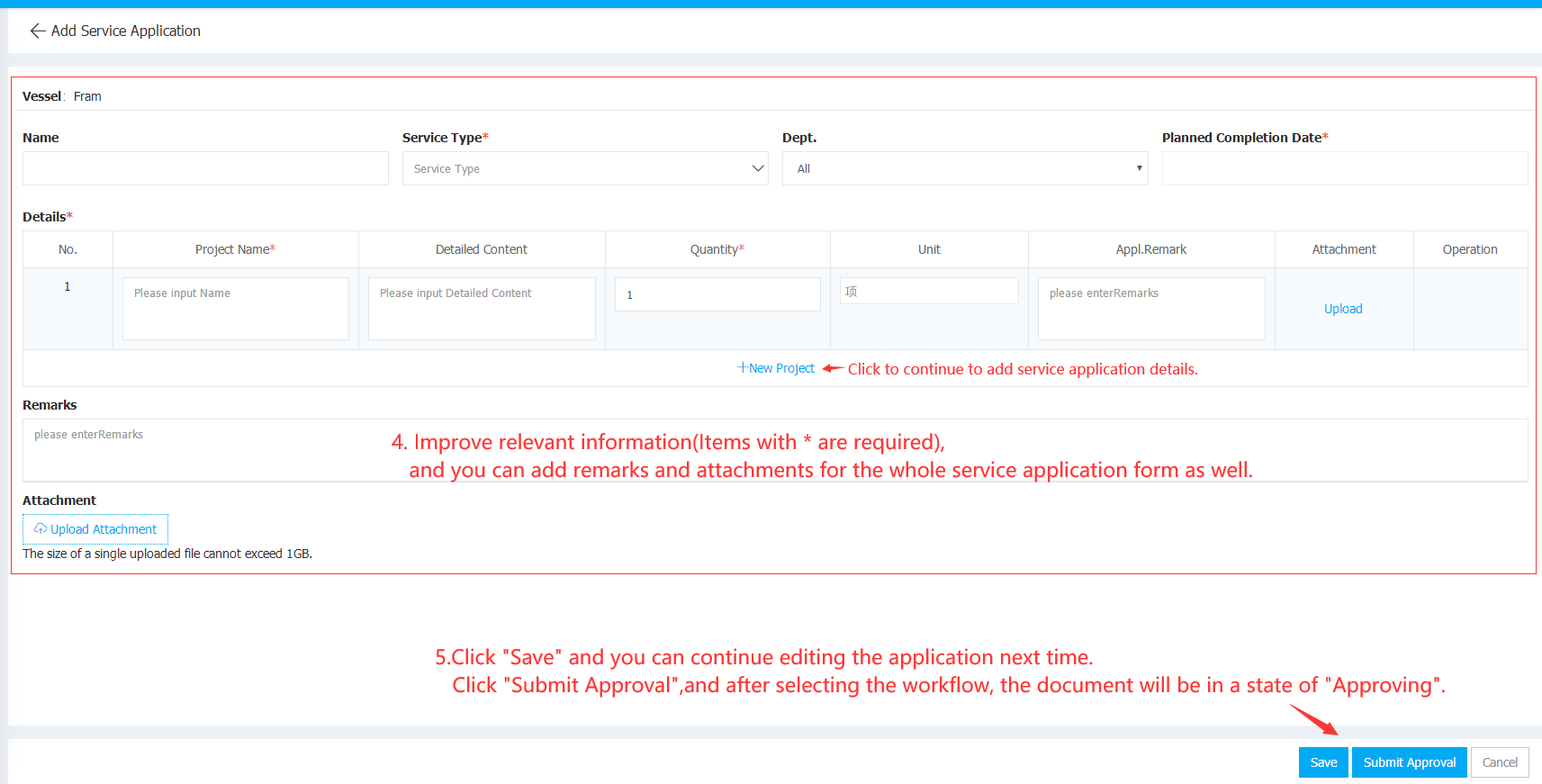Add a row with New Project link
This screenshot has width=1542, height=784.
coord(776,368)
